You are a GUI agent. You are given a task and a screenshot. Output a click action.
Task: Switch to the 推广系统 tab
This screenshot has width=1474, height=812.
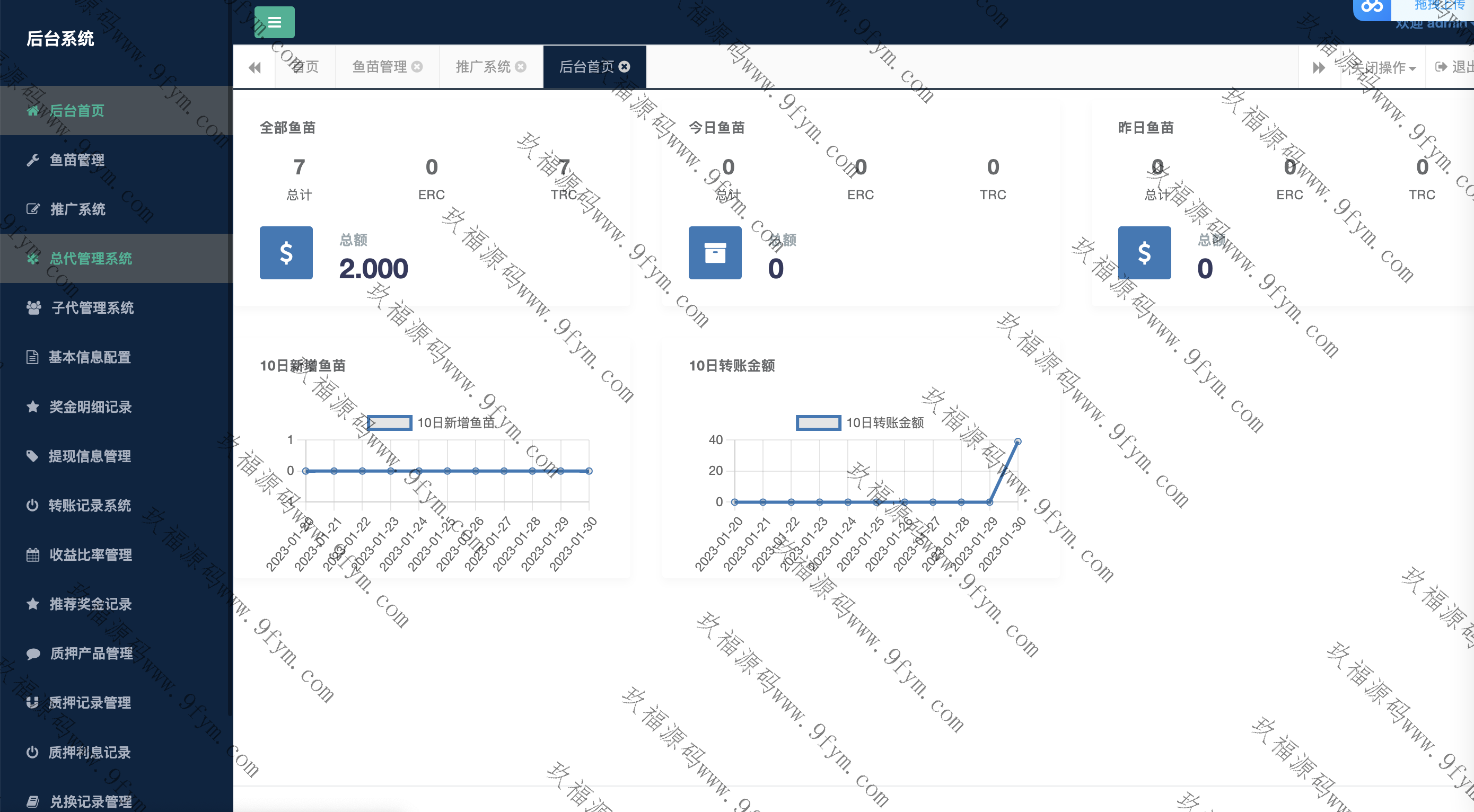[483, 67]
